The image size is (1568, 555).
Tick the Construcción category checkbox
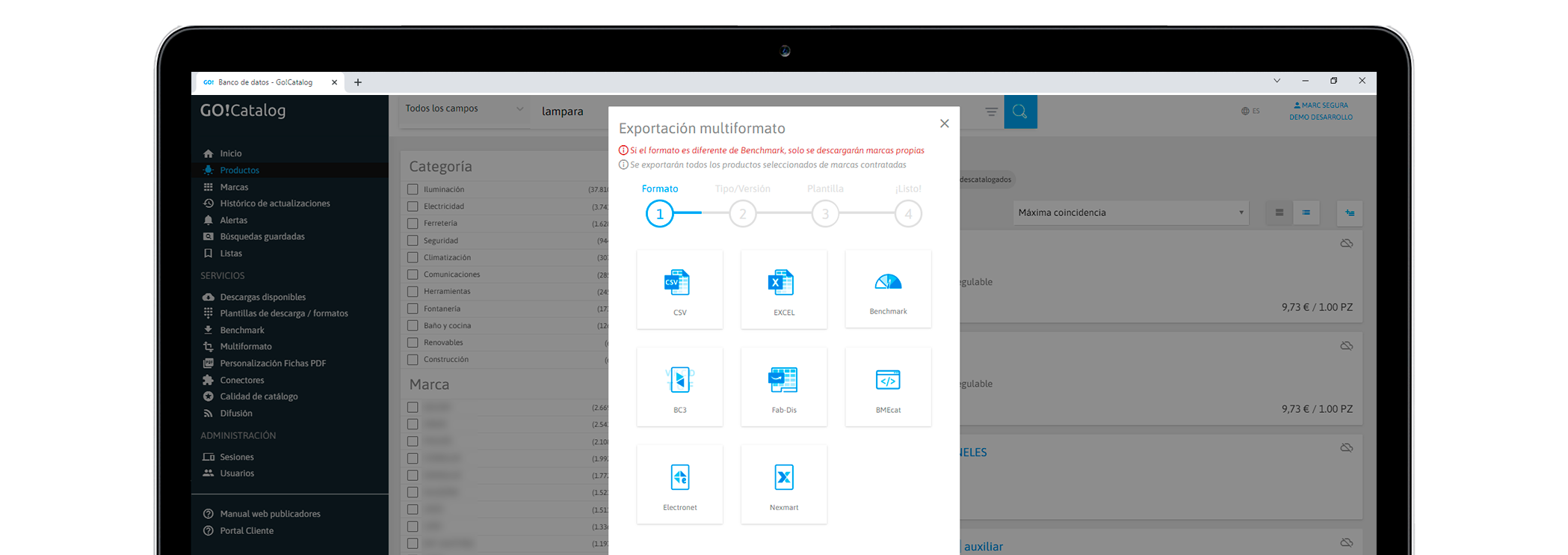413,359
